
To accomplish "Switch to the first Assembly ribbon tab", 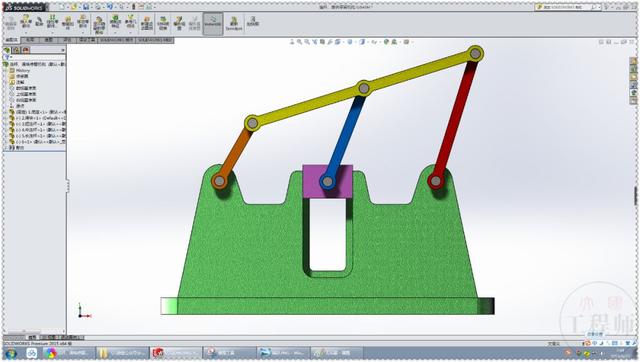I will [x=11, y=40].
